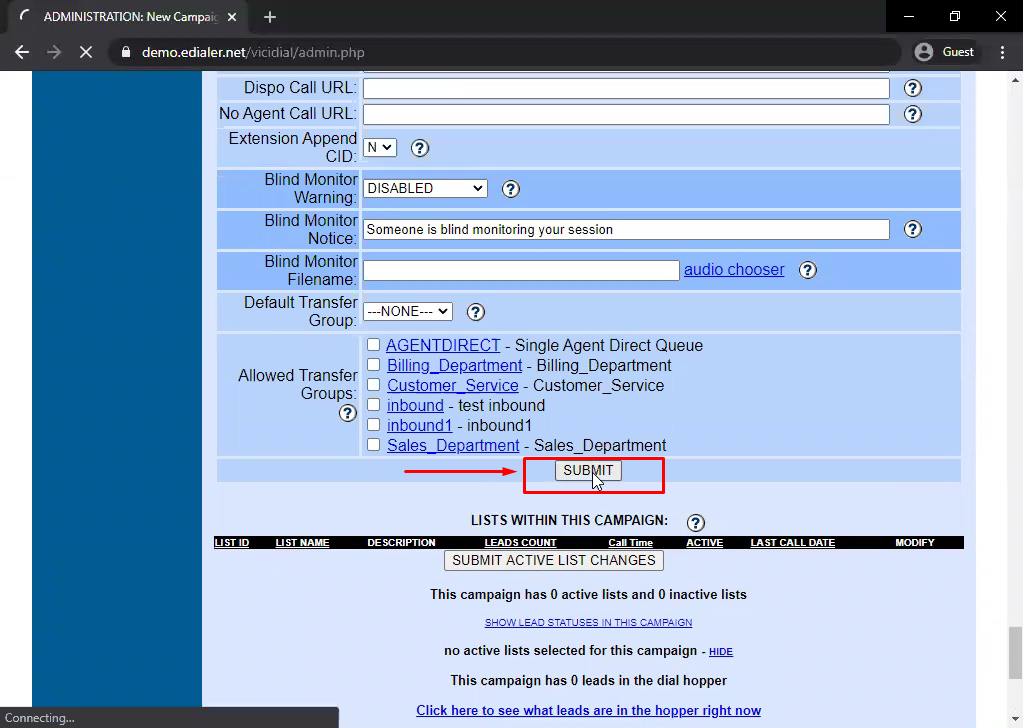Check the Billing_Department transfer group
1023x728 pixels.
click(x=373, y=365)
